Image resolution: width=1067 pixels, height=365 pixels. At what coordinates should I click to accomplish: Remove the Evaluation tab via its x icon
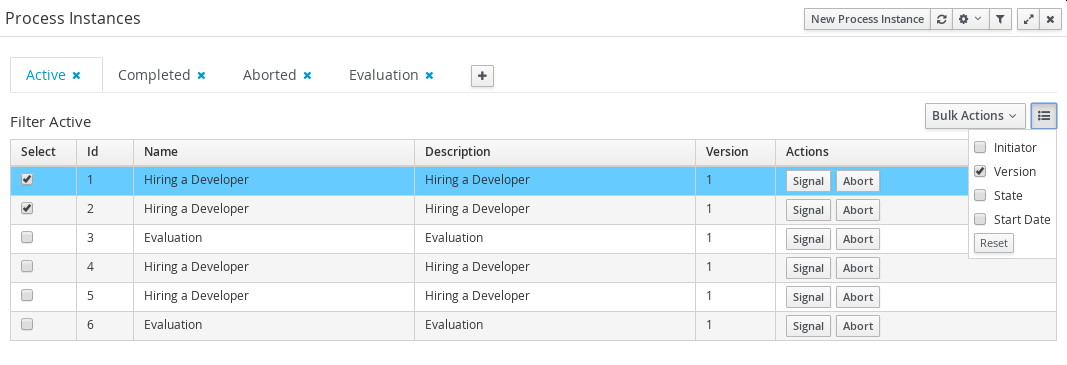click(429, 76)
